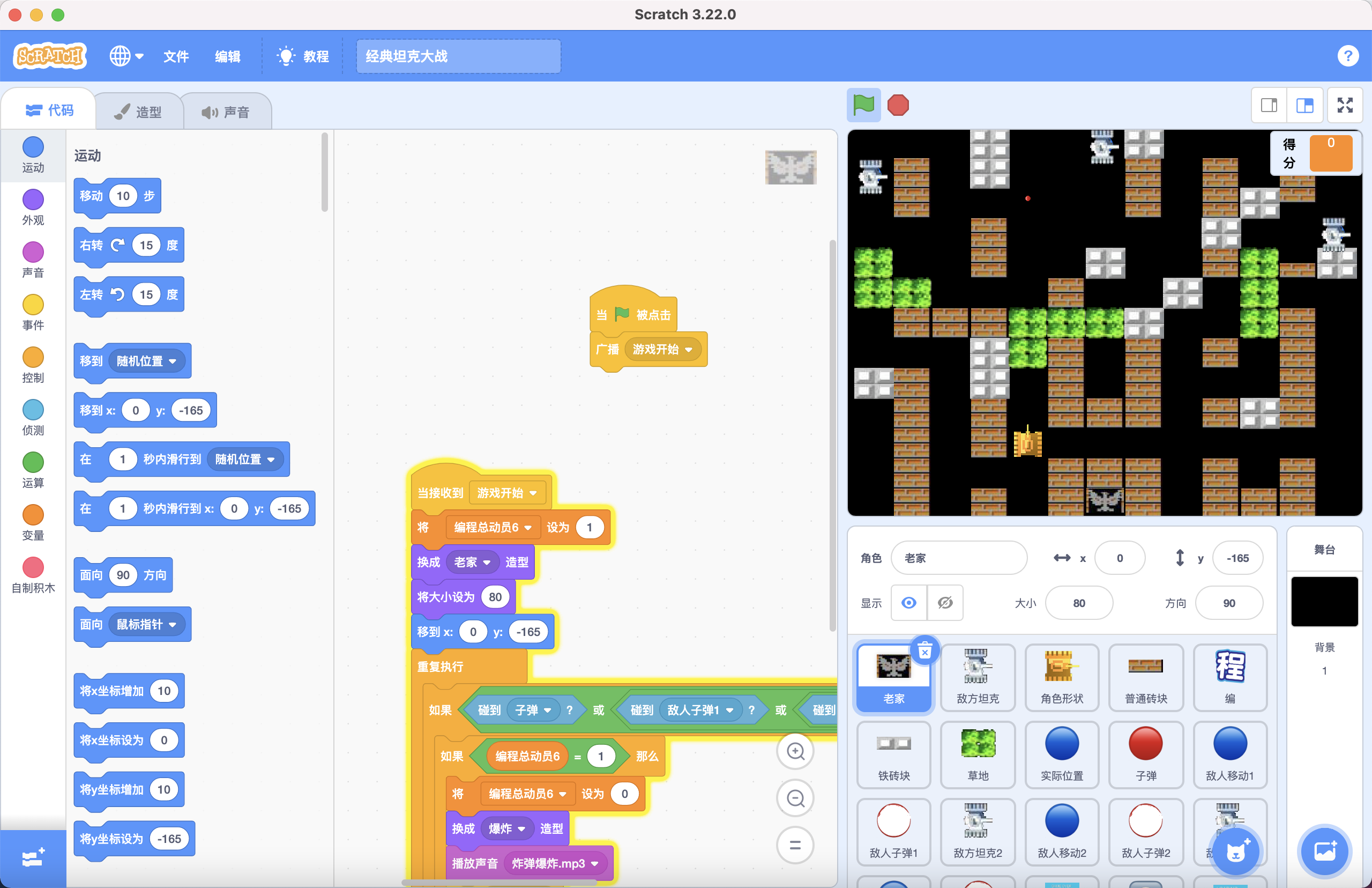Screen dimensions: 1372x888
Task: Switch to the 代码 tab
Action: (x=49, y=109)
